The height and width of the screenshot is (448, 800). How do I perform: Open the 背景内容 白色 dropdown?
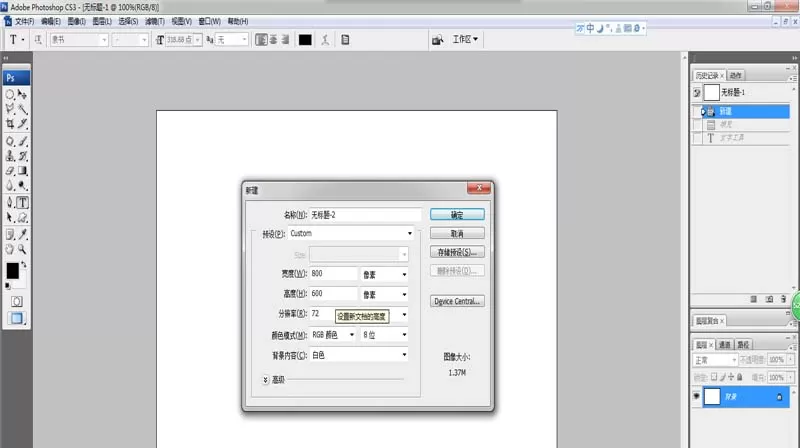click(359, 355)
